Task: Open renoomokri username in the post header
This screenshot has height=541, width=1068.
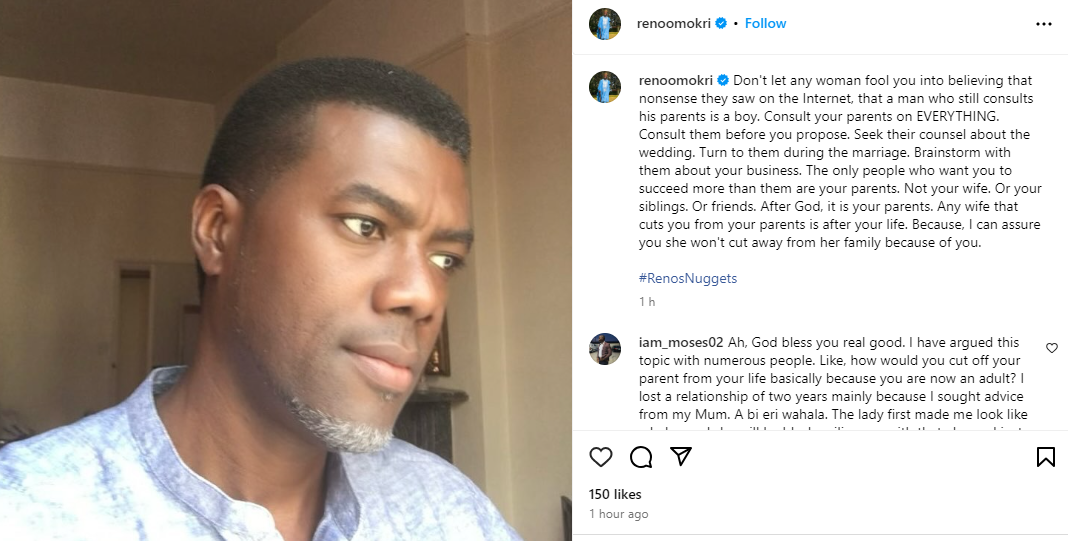Action: coord(673,23)
